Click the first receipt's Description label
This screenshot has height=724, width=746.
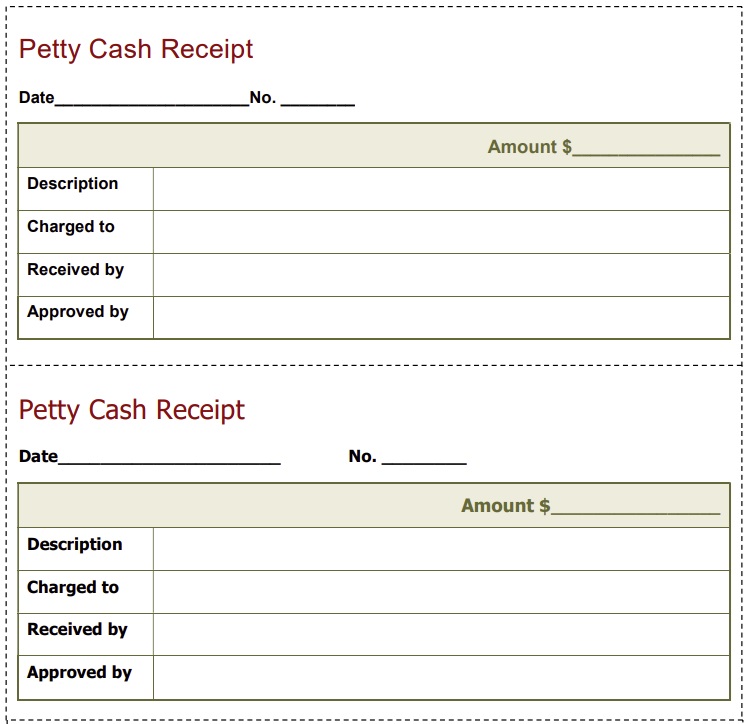[73, 184]
